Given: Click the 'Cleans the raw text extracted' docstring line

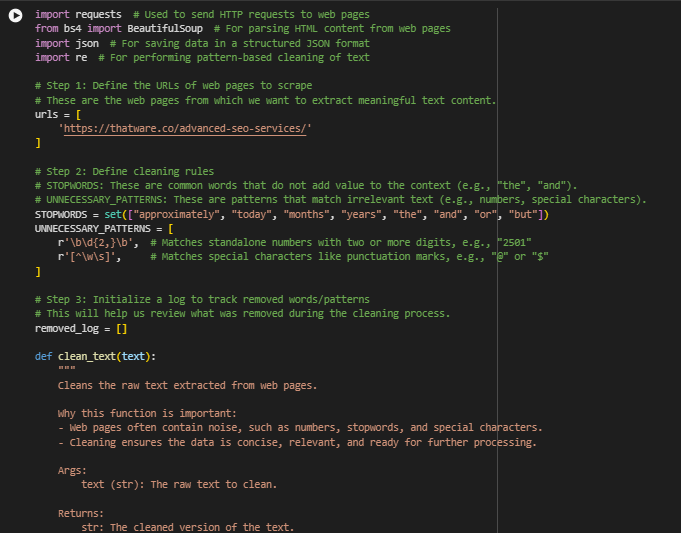Looking at the screenshot, I should click(188, 385).
